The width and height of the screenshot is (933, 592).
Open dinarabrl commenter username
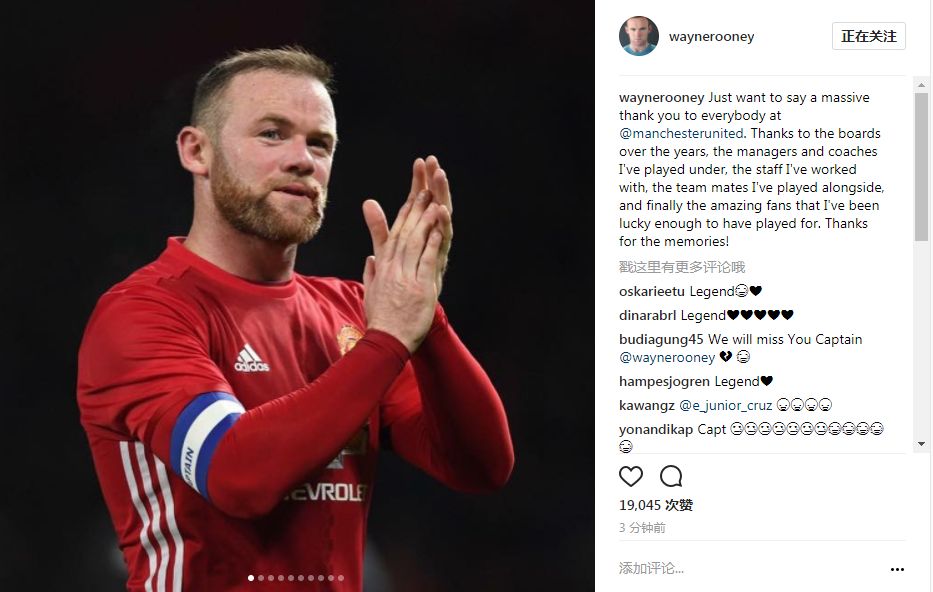[x=647, y=315]
